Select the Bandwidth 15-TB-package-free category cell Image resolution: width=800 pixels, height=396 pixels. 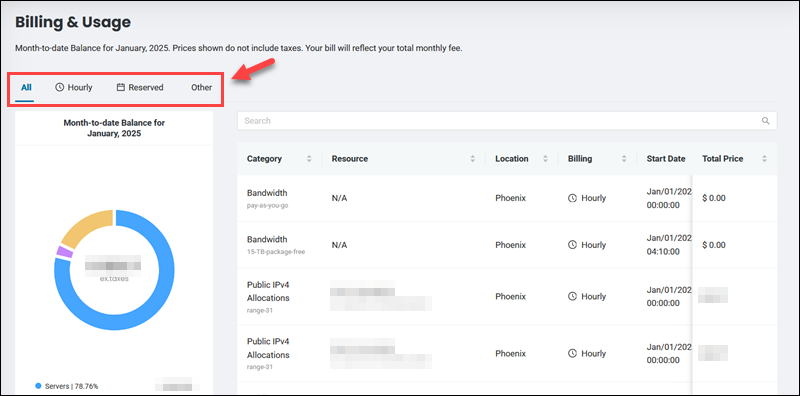(x=276, y=244)
